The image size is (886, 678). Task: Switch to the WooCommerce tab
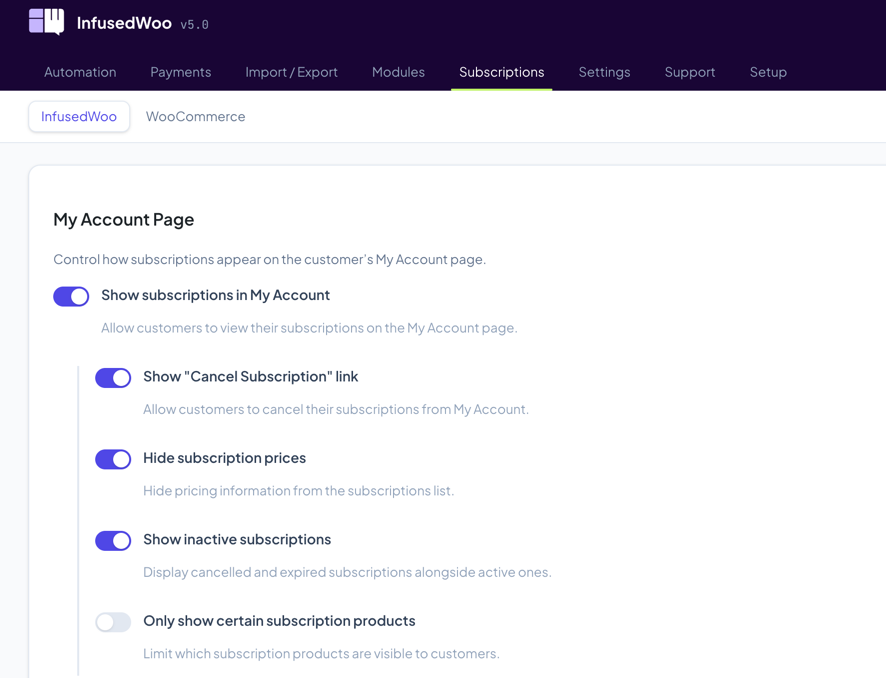pos(195,116)
